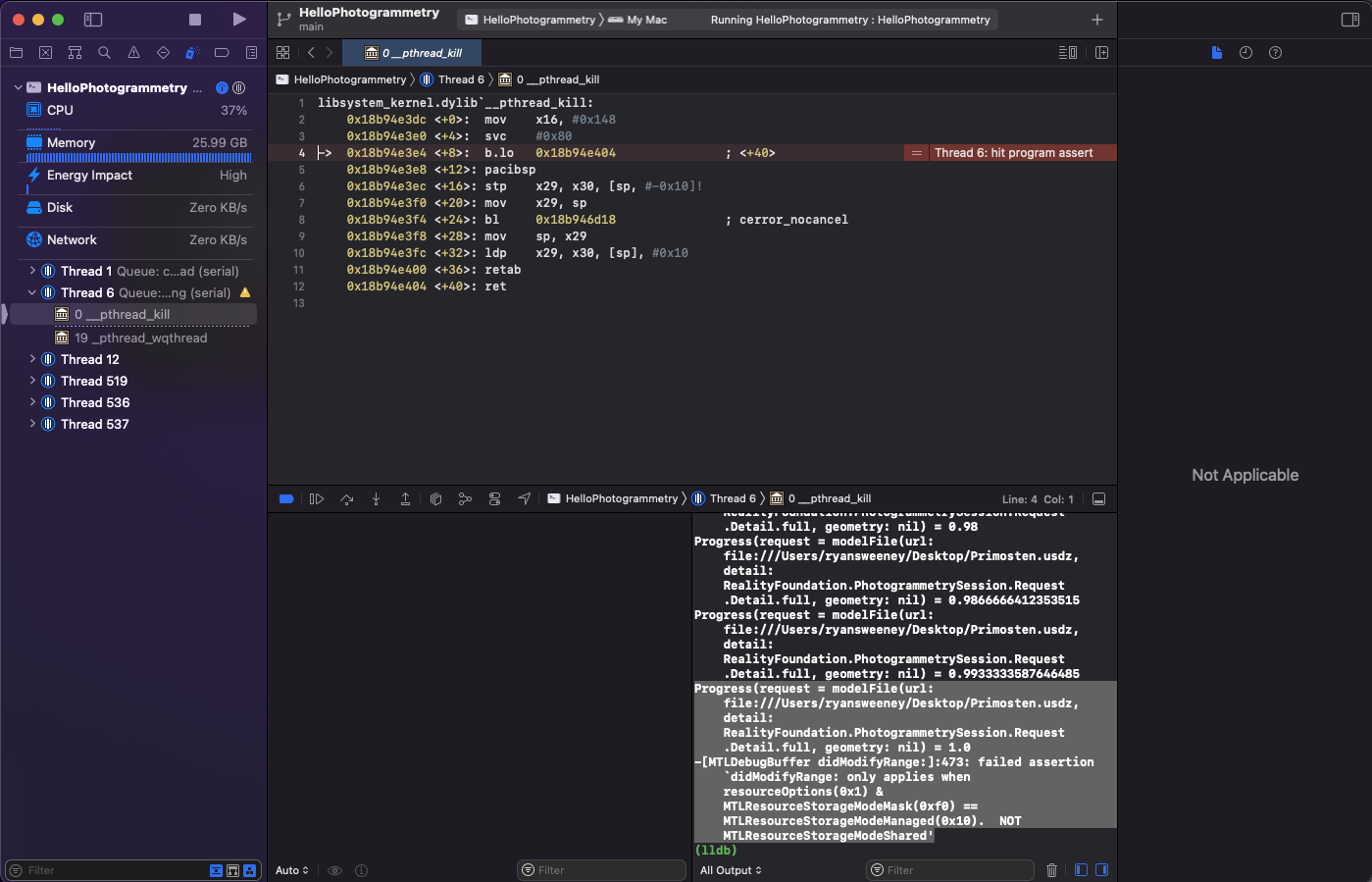Image resolution: width=1372 pixels, height=882 pixels.
Task: Open the All Output dropdown
Action: 731,870
